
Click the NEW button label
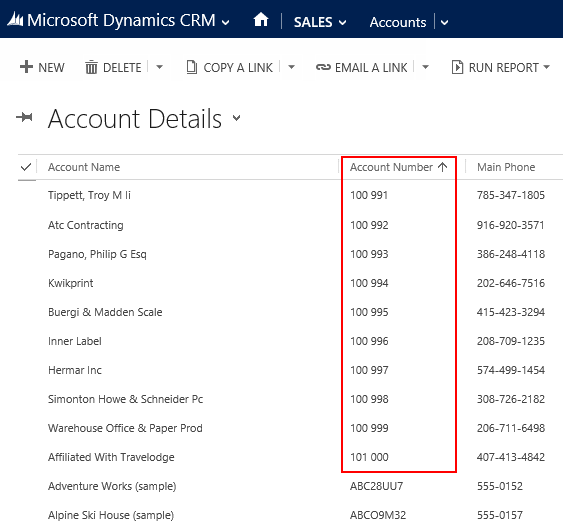51,68
